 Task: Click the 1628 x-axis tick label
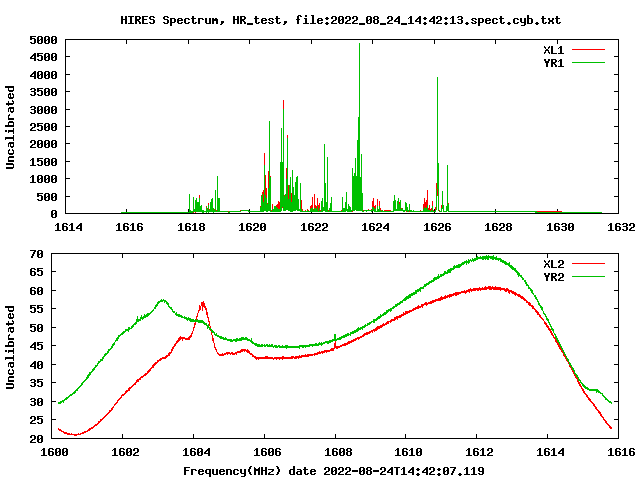498,227
